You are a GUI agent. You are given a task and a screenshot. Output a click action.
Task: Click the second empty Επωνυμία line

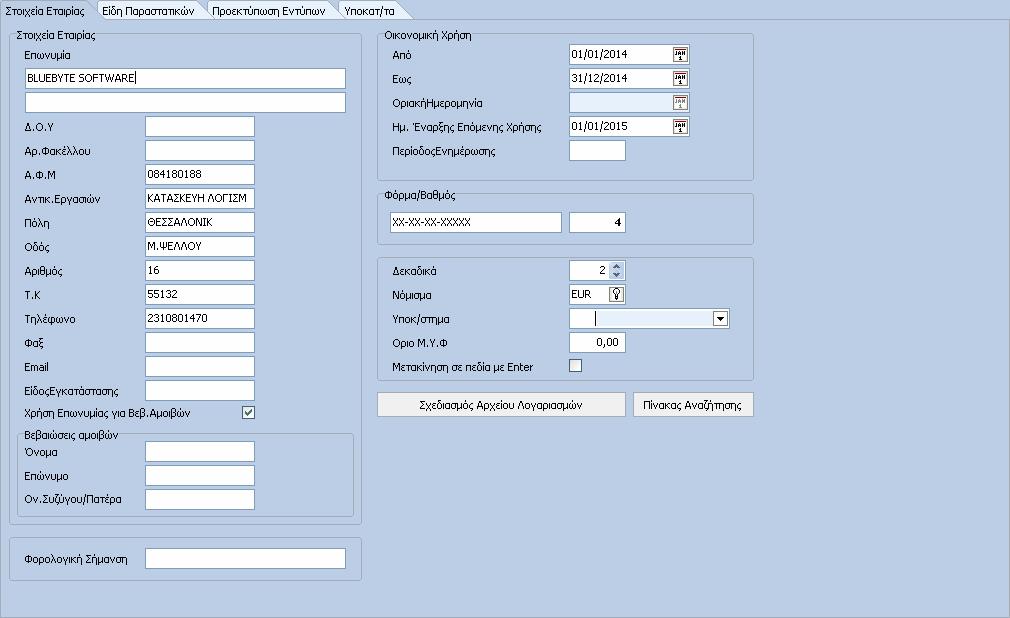tap(186, 102)
